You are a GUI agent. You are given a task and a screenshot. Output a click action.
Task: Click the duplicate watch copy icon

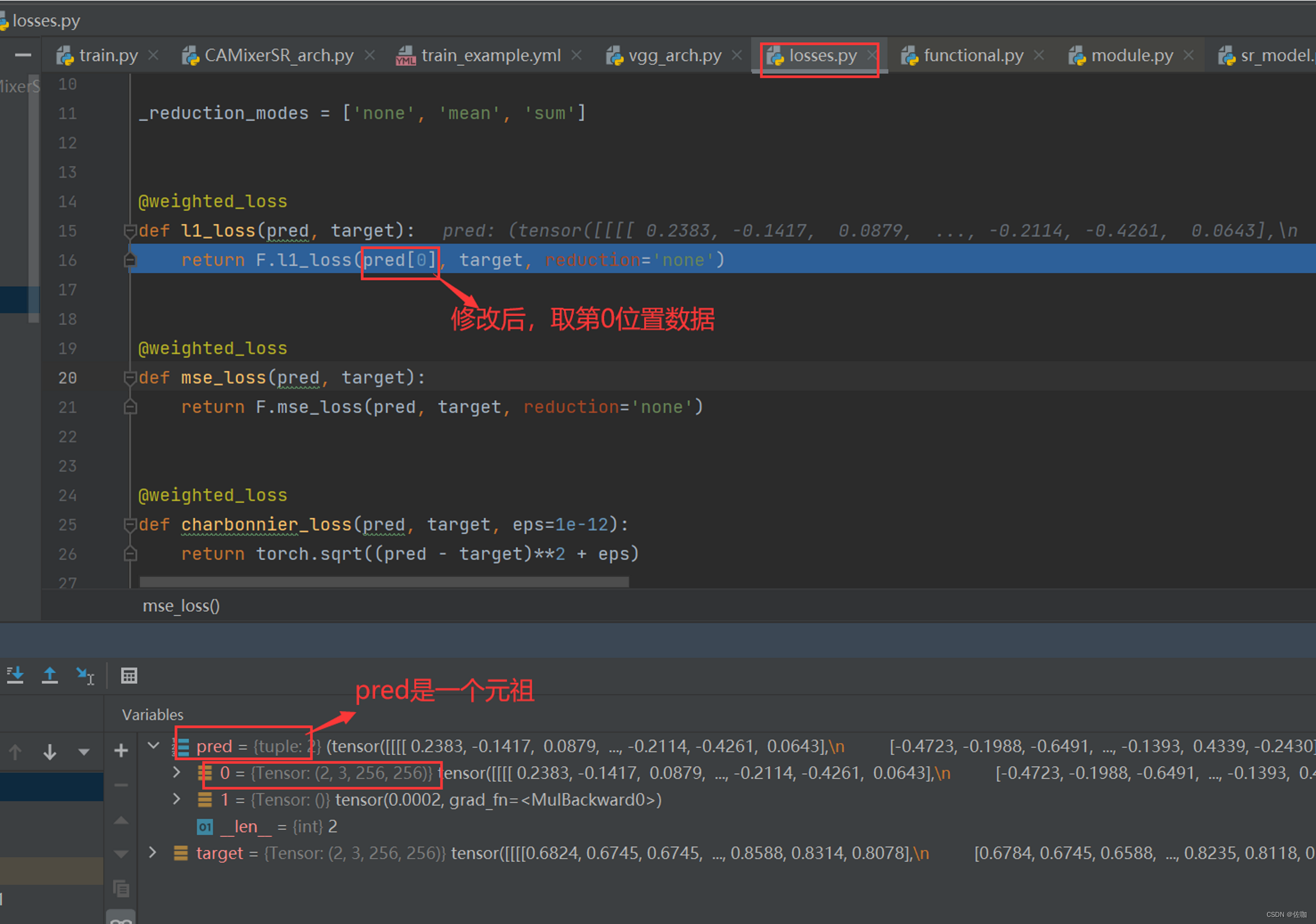point(121,889)
